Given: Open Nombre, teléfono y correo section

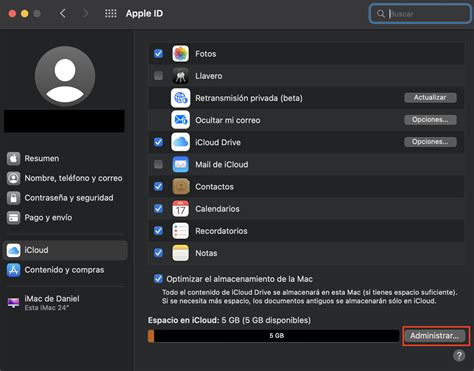Looking at the screenshot, I should [65, 178].
